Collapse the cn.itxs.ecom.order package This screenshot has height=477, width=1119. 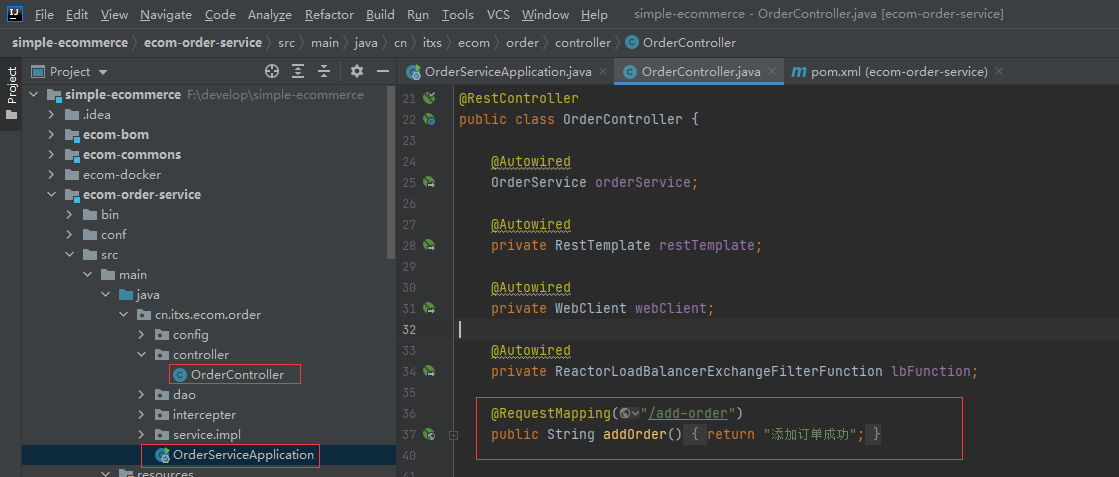(x=123, y=315)
